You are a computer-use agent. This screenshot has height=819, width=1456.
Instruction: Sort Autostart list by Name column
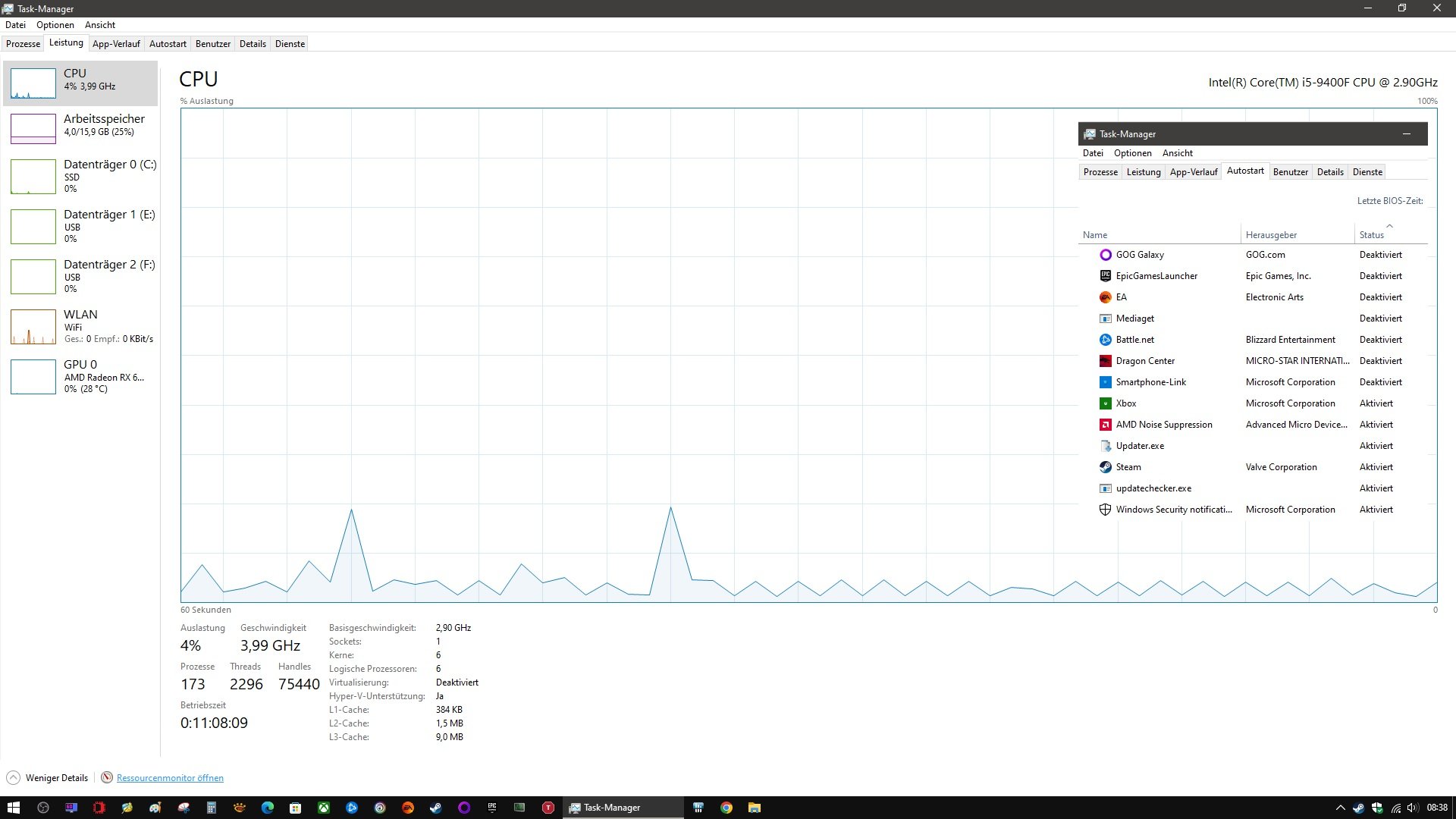1159,234
